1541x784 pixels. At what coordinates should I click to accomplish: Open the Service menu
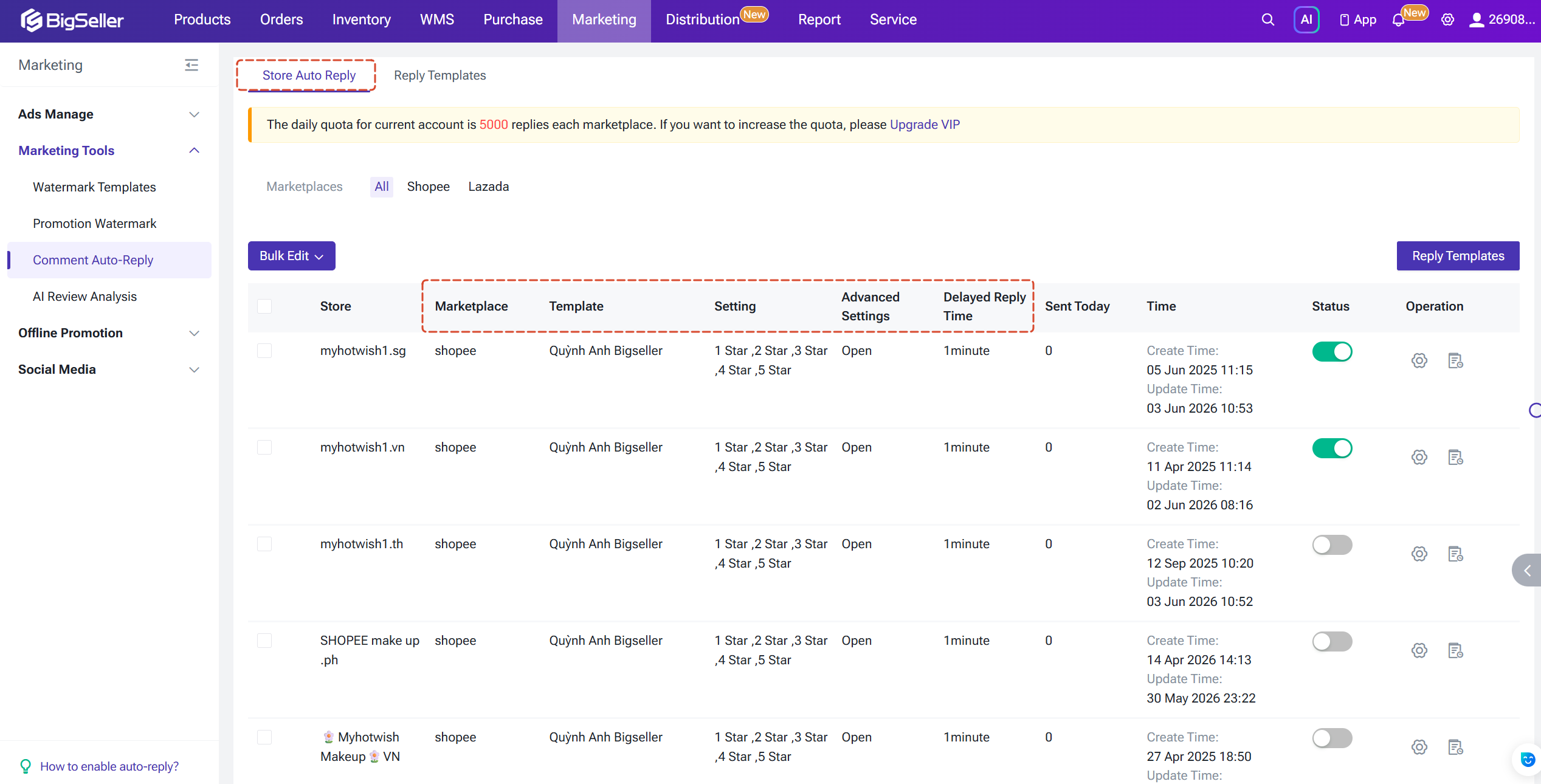tap(893, 20)
